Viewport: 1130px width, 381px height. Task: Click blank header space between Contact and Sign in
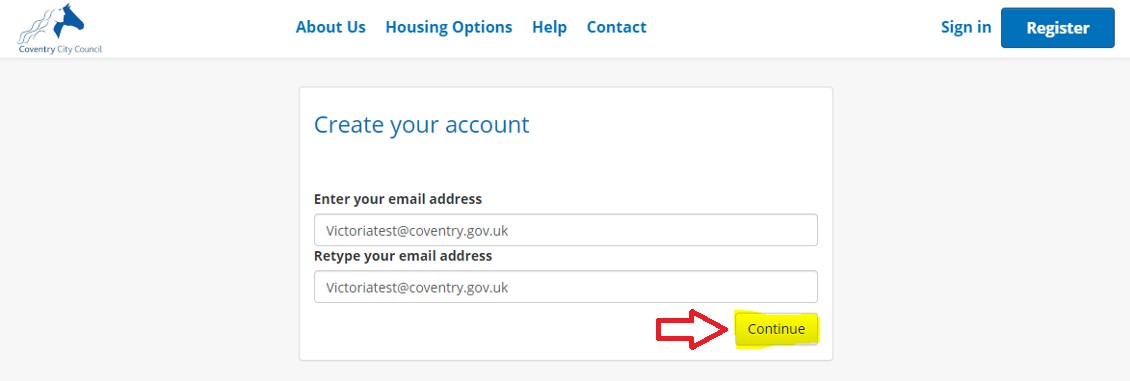(x=793, y=28)
